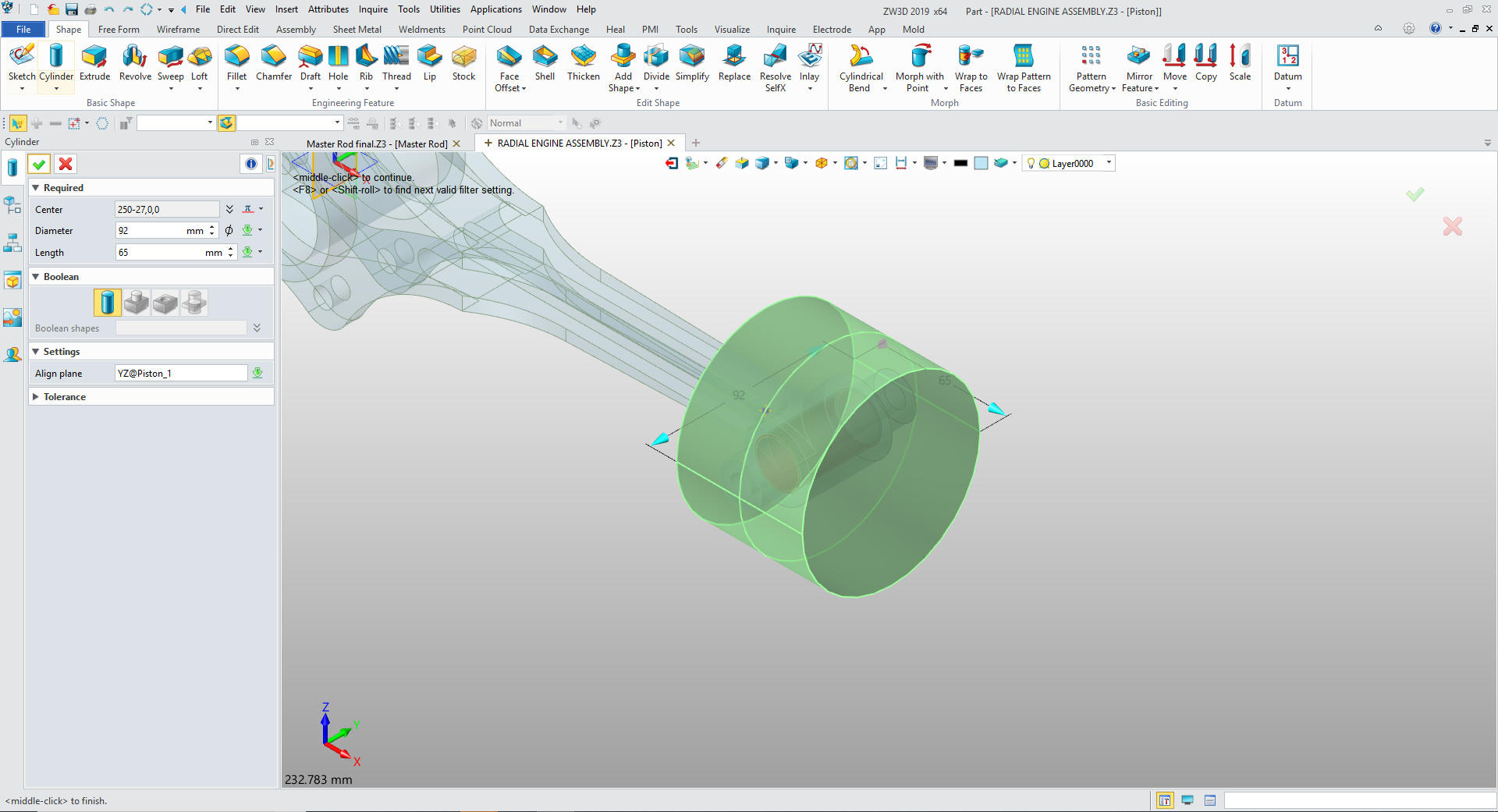Select the remove Boolean operation
Image resolution: width=1498 pixels, height=812 pixels.
click(165, 303)
